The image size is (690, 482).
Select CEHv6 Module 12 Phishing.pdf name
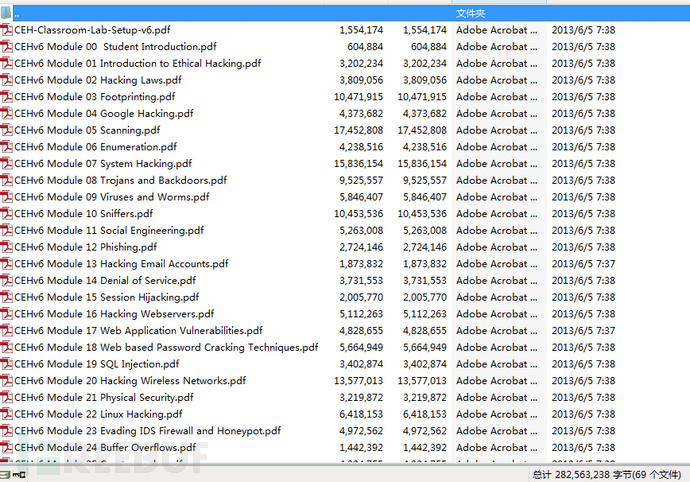tap(85, 247)
